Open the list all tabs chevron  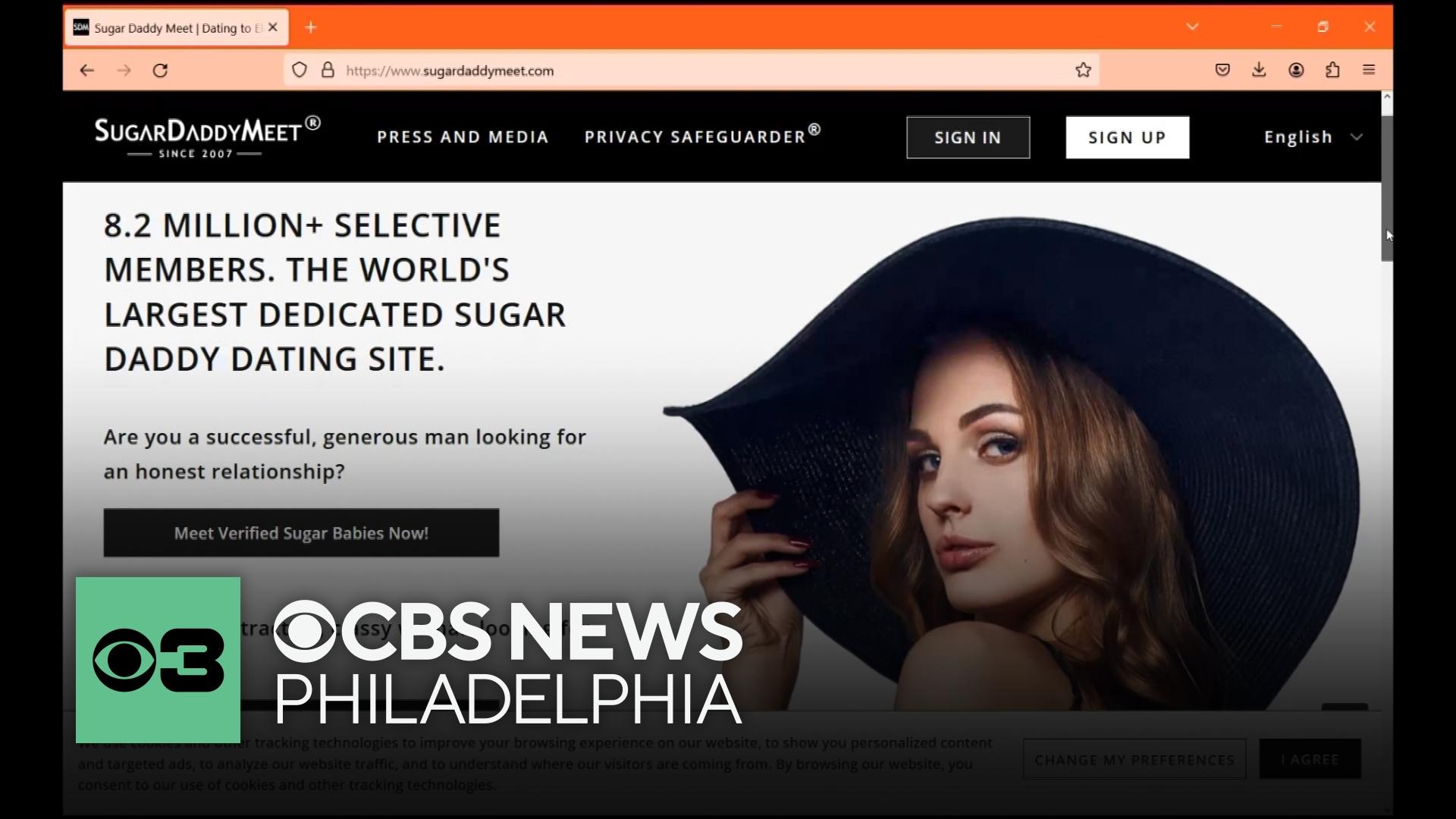1192,27
